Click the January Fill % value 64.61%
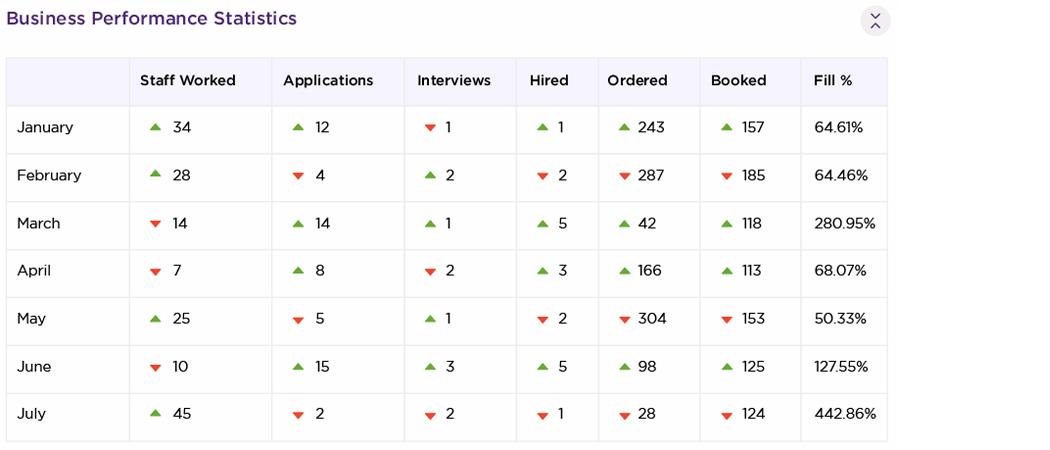The width and height of the screenshot is (1050, 450). (x=838, y=127)
